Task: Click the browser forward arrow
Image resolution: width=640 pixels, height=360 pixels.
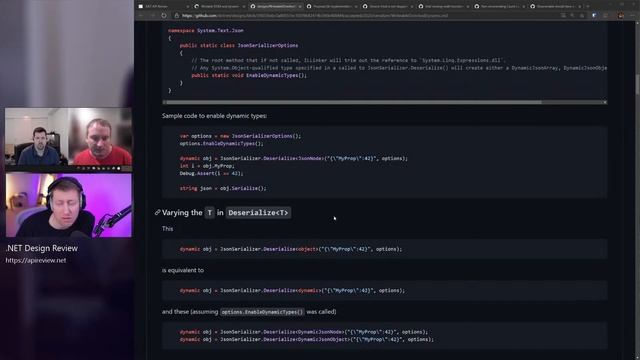Action: 152,16
